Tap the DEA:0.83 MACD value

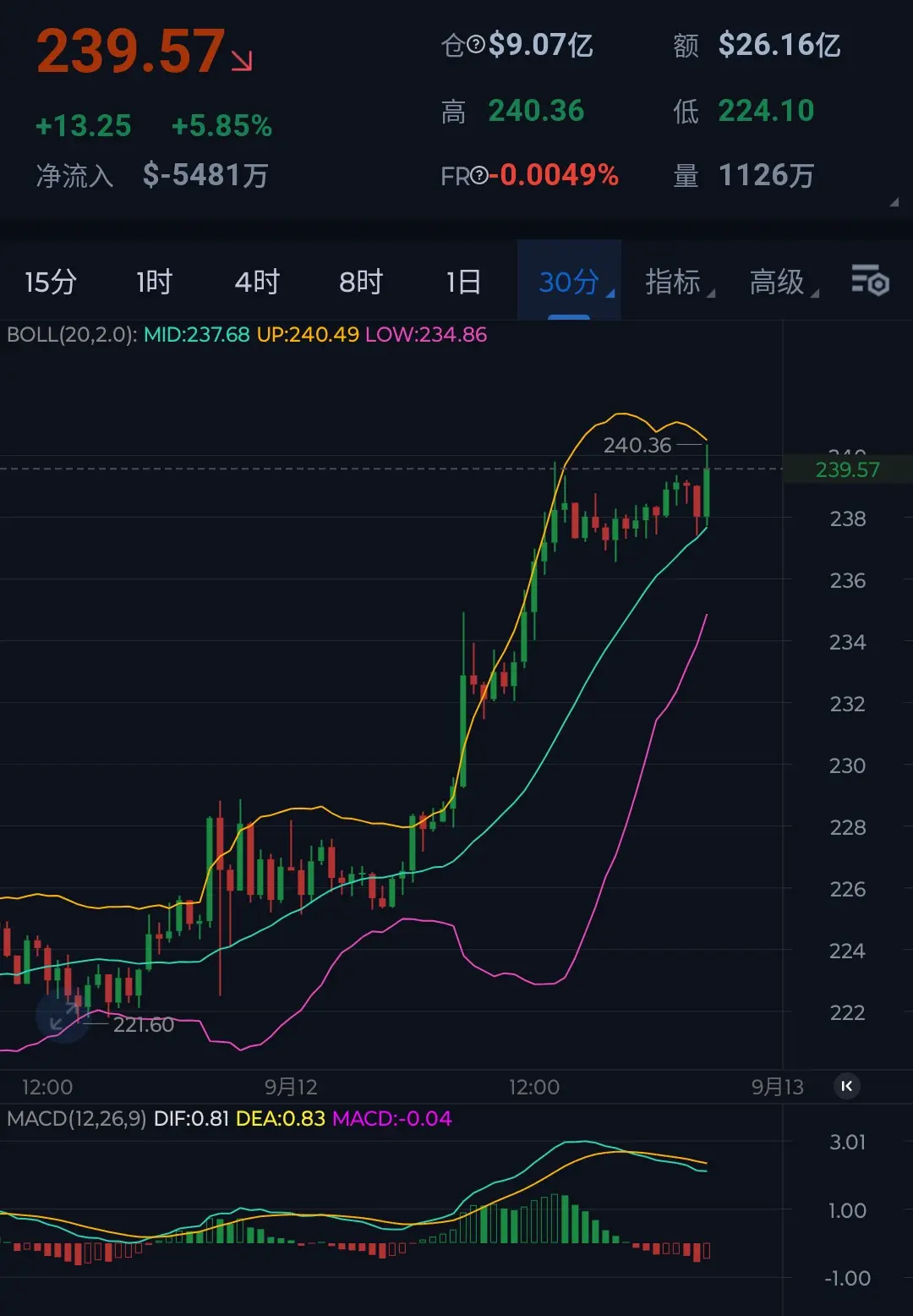[280, 1118]
